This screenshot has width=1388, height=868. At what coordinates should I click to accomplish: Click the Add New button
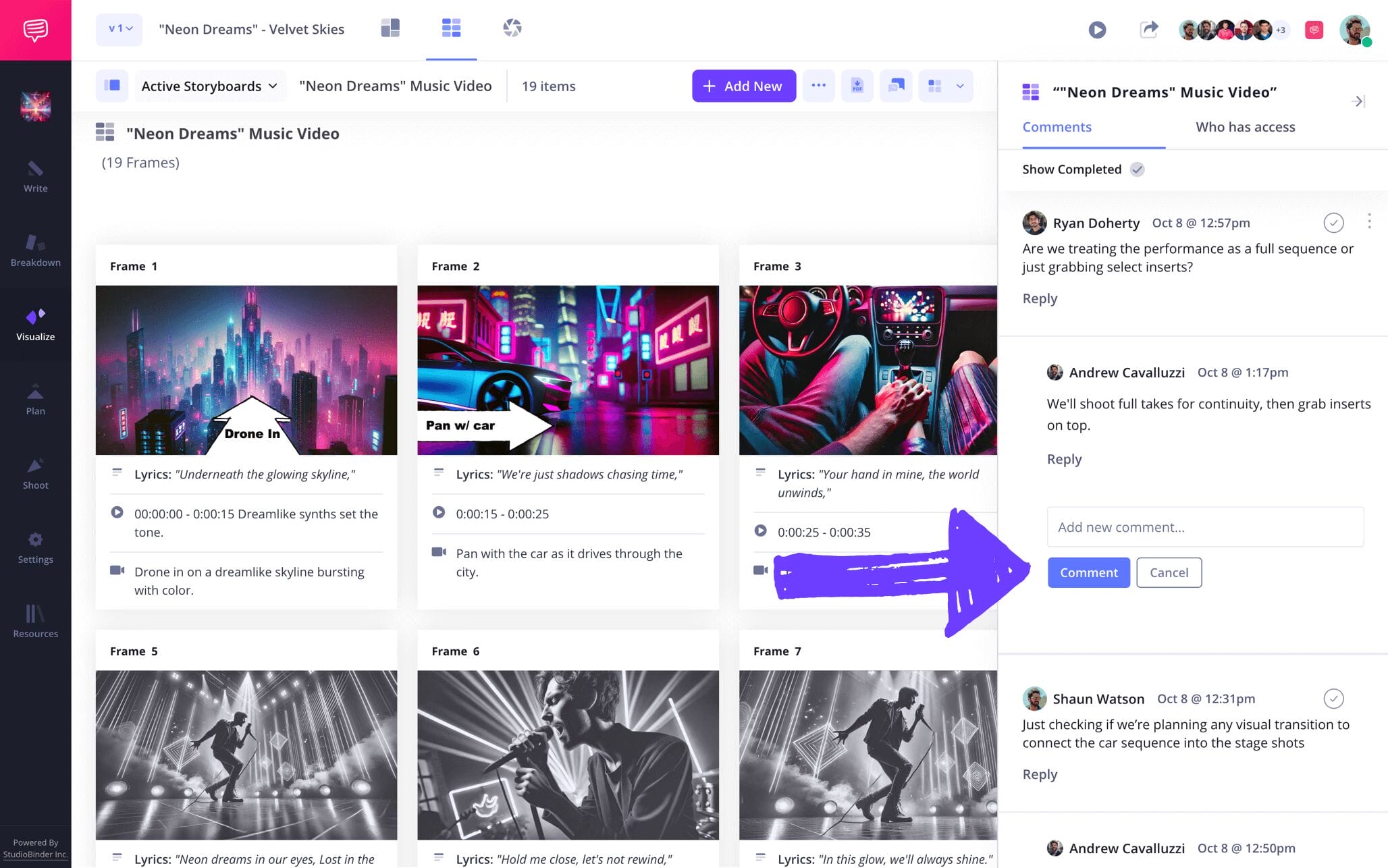(x=743, y=86)
